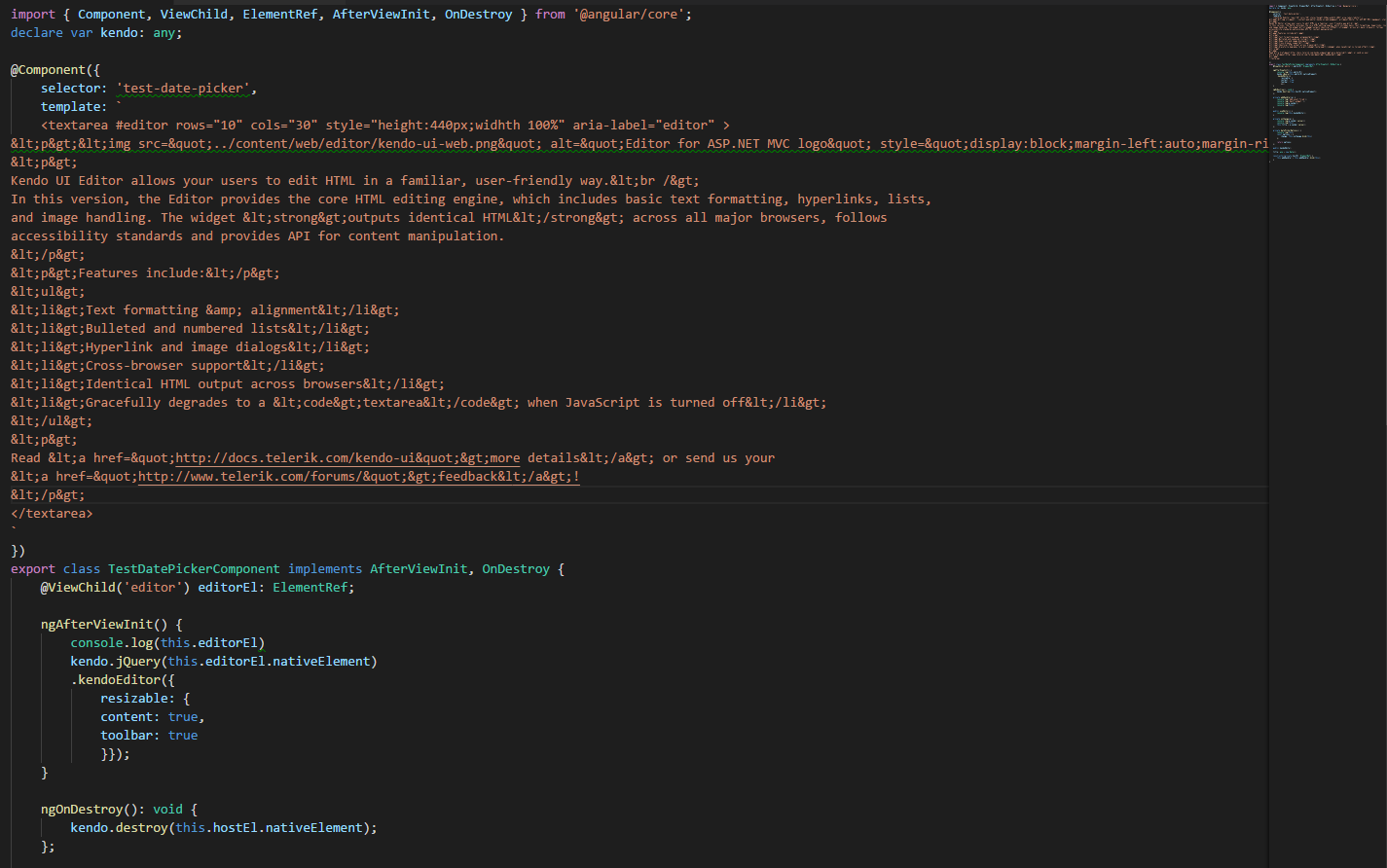Viewport: 1387px width, 868px height.
Task: Click the 'Features include' text line
Action: tap(146, 272)
